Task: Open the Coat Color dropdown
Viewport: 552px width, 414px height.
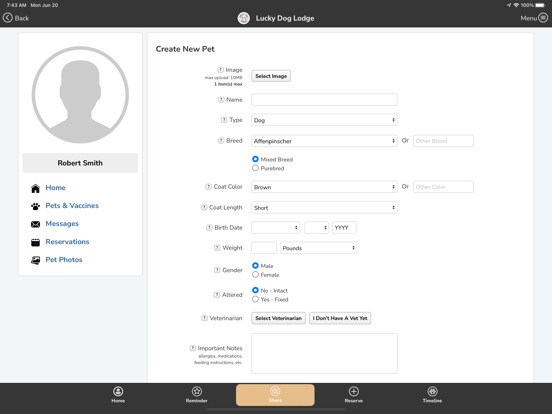Action: click(324, 187)
